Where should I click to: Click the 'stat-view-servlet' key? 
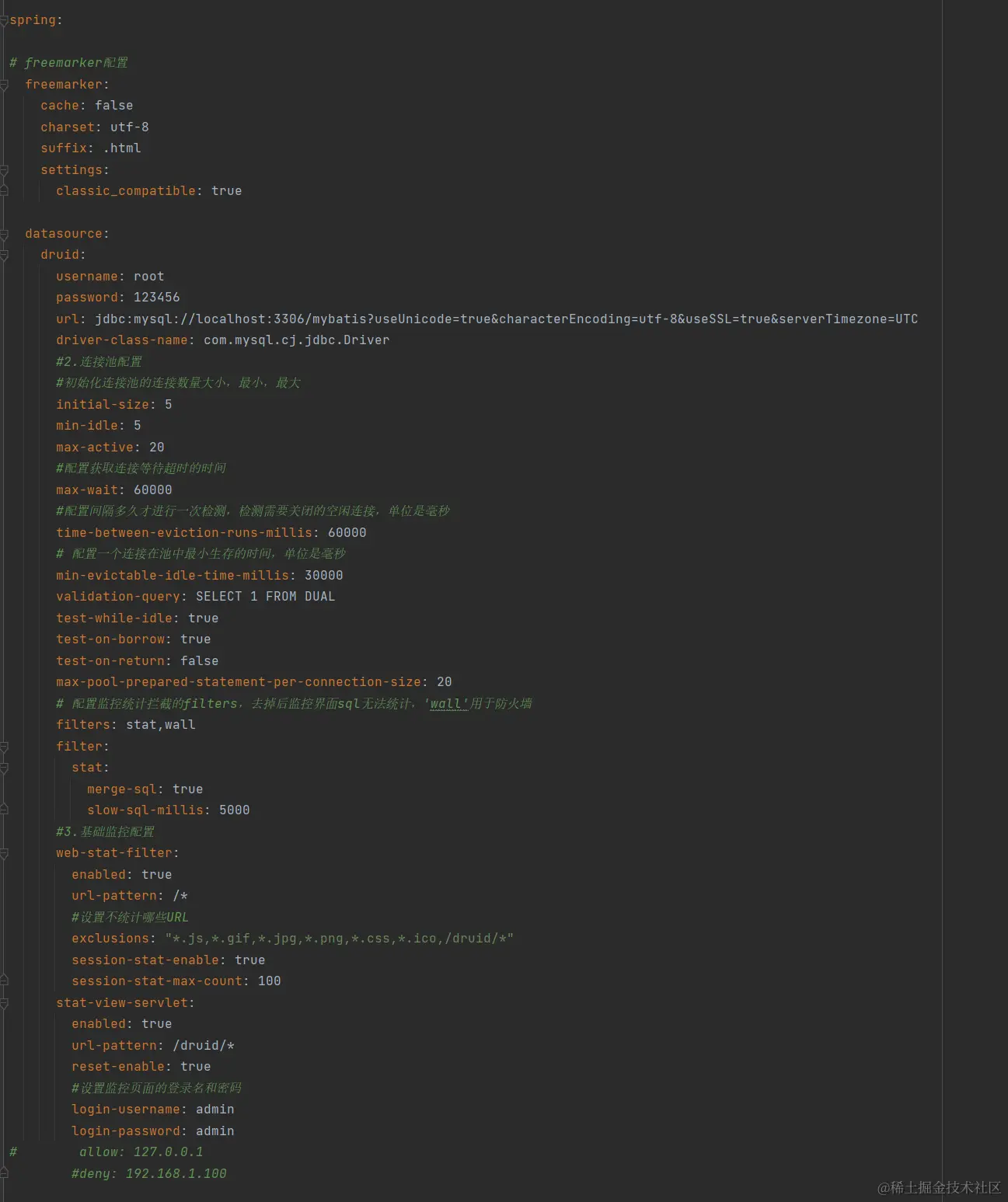pyautogui.click(x=122, y=1003)
